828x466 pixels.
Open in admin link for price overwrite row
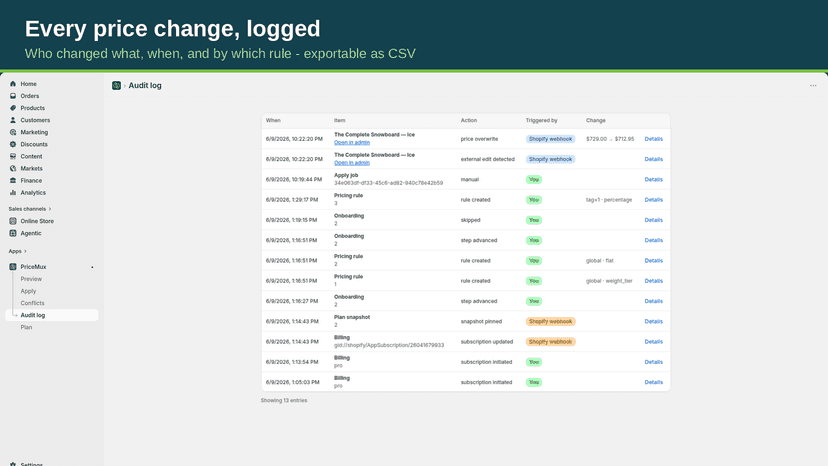[x=352, y=143]
